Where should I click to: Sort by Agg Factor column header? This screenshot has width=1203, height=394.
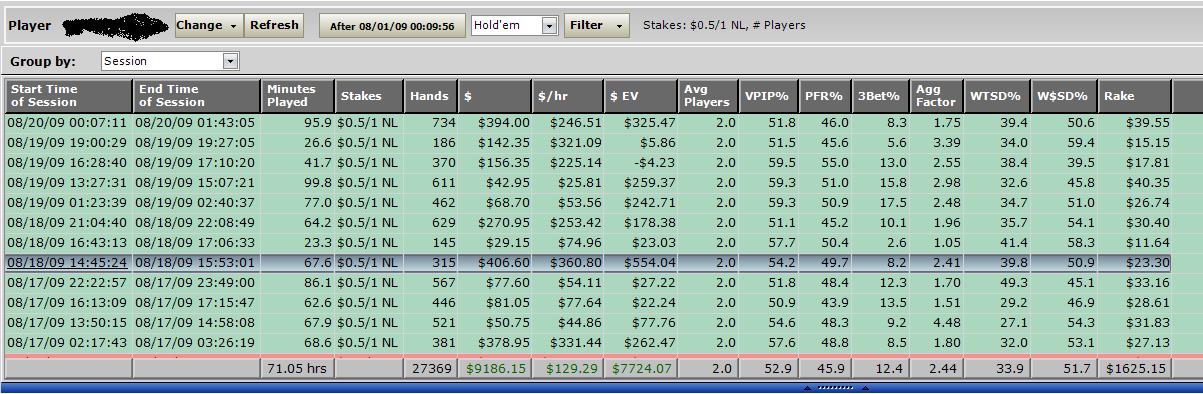(937, 96)
